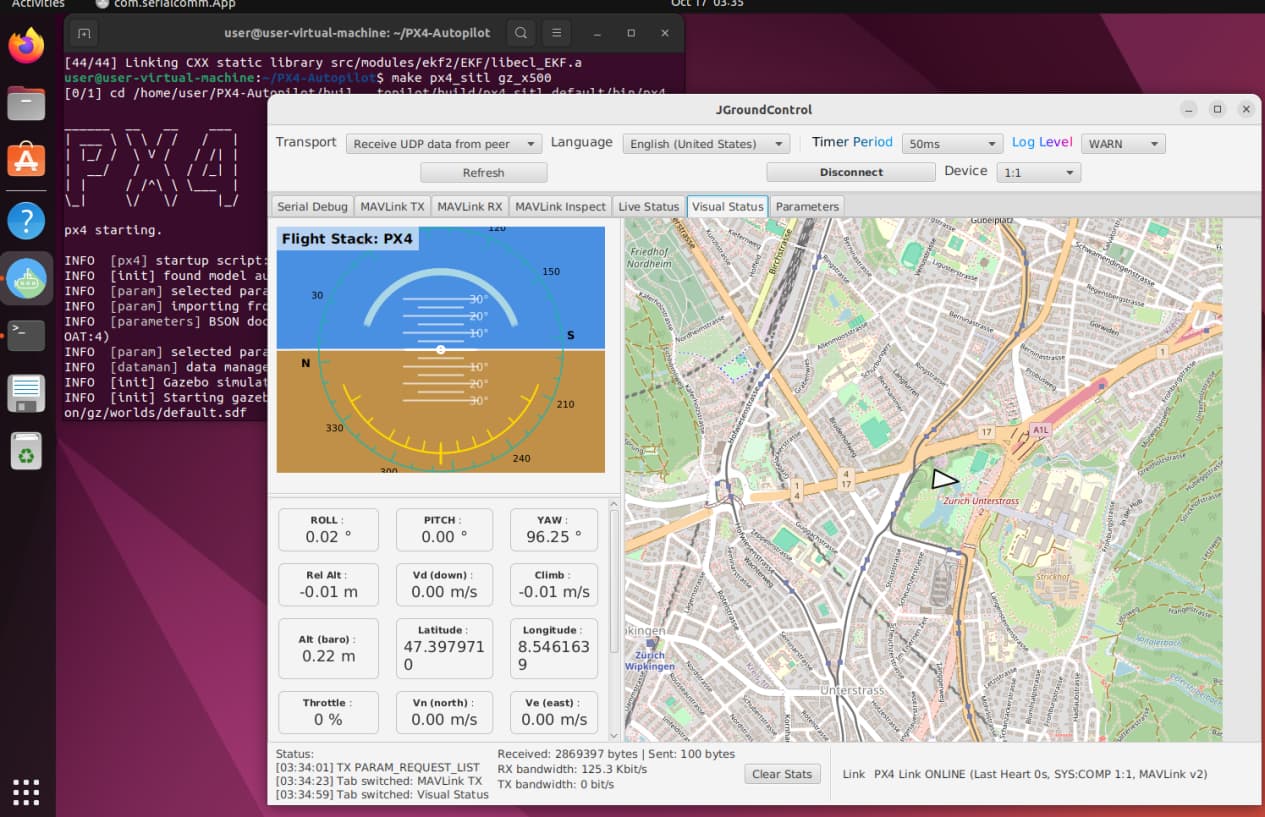Screen dimensions: 1265x817
Task: Launch Ubuntu Software from the dock
Action: (27, 160)
